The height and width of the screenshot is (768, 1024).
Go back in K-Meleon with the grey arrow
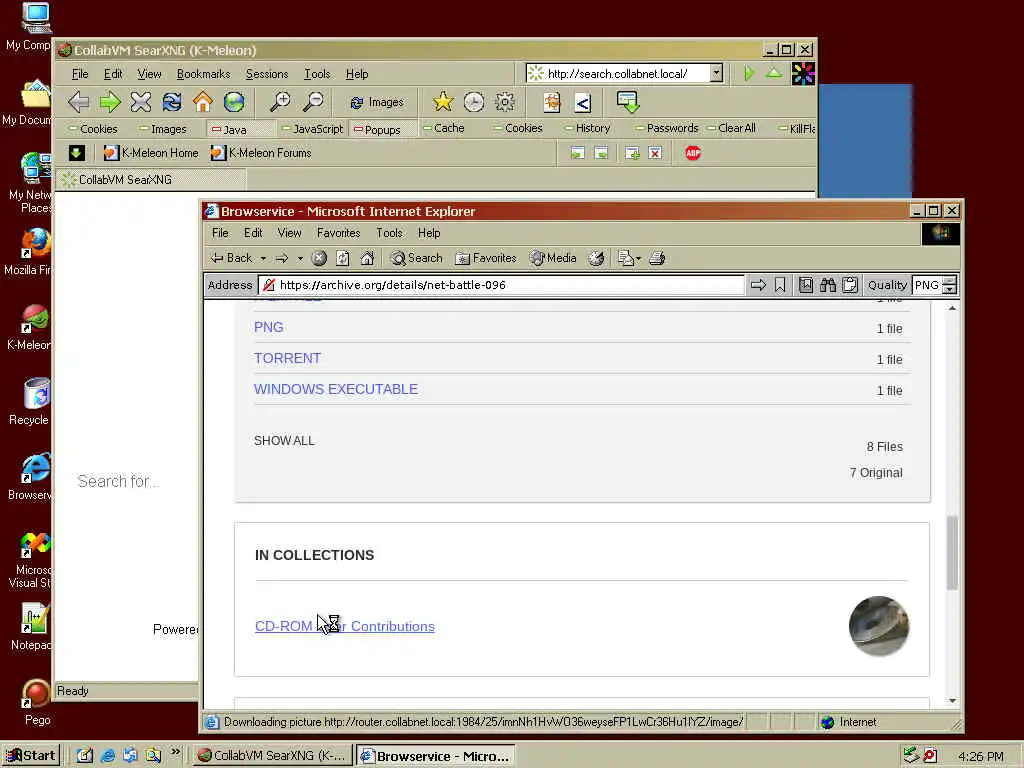pyautogui.click(x=79, y=102)
